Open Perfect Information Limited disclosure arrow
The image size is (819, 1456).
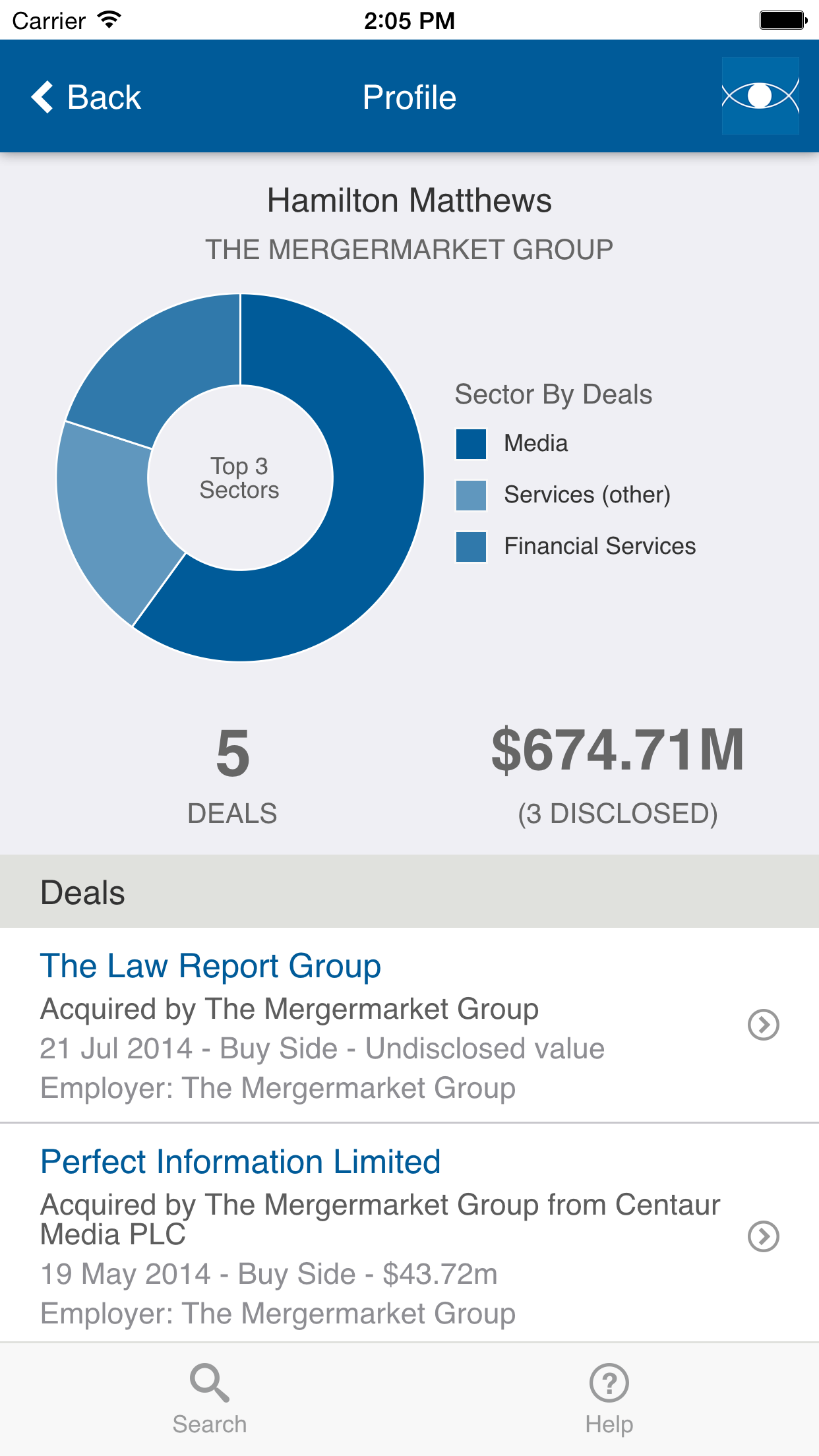point(764,1236)
